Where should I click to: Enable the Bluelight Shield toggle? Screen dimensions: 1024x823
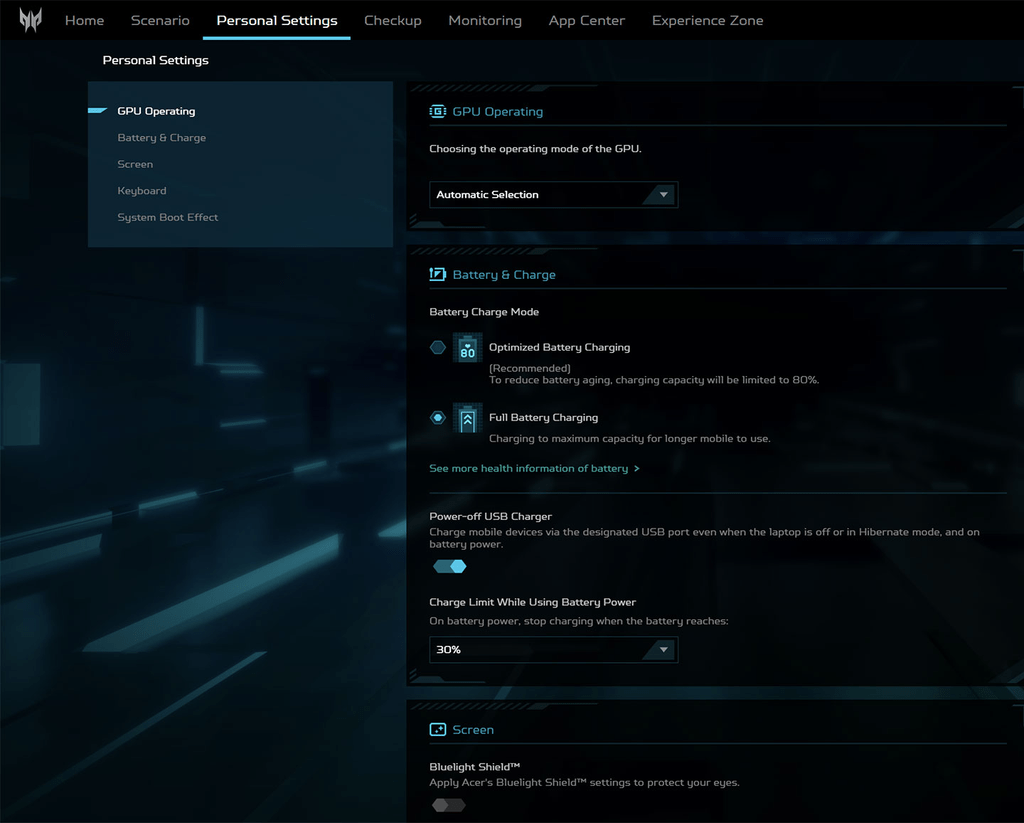[449, 805]
